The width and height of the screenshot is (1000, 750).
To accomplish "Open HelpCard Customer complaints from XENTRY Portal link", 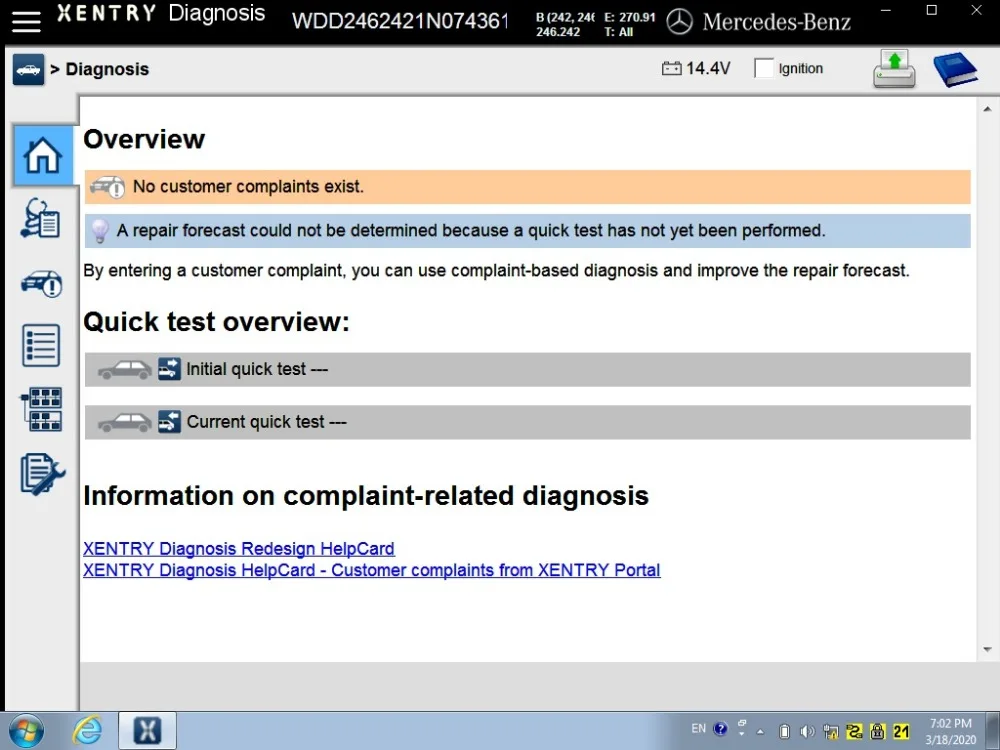I will (x=372, y=570).
